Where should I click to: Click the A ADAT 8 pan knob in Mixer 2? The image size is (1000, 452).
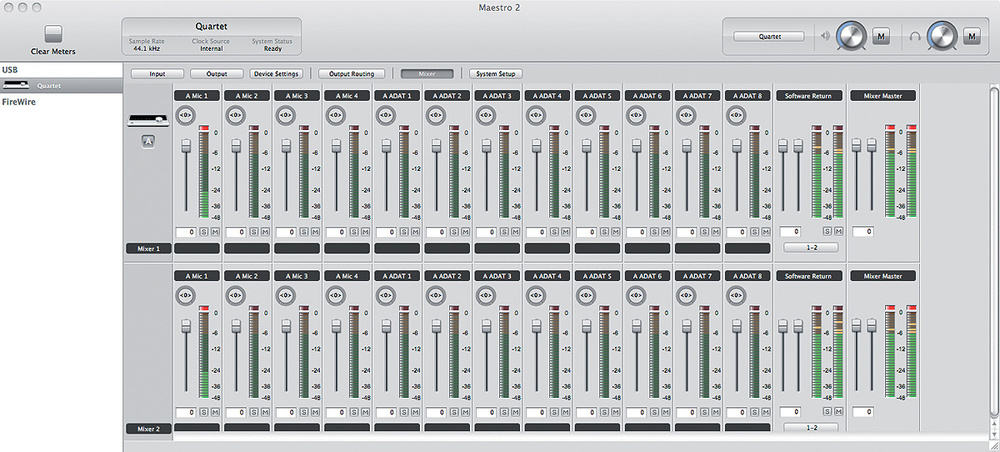(734, 295)
